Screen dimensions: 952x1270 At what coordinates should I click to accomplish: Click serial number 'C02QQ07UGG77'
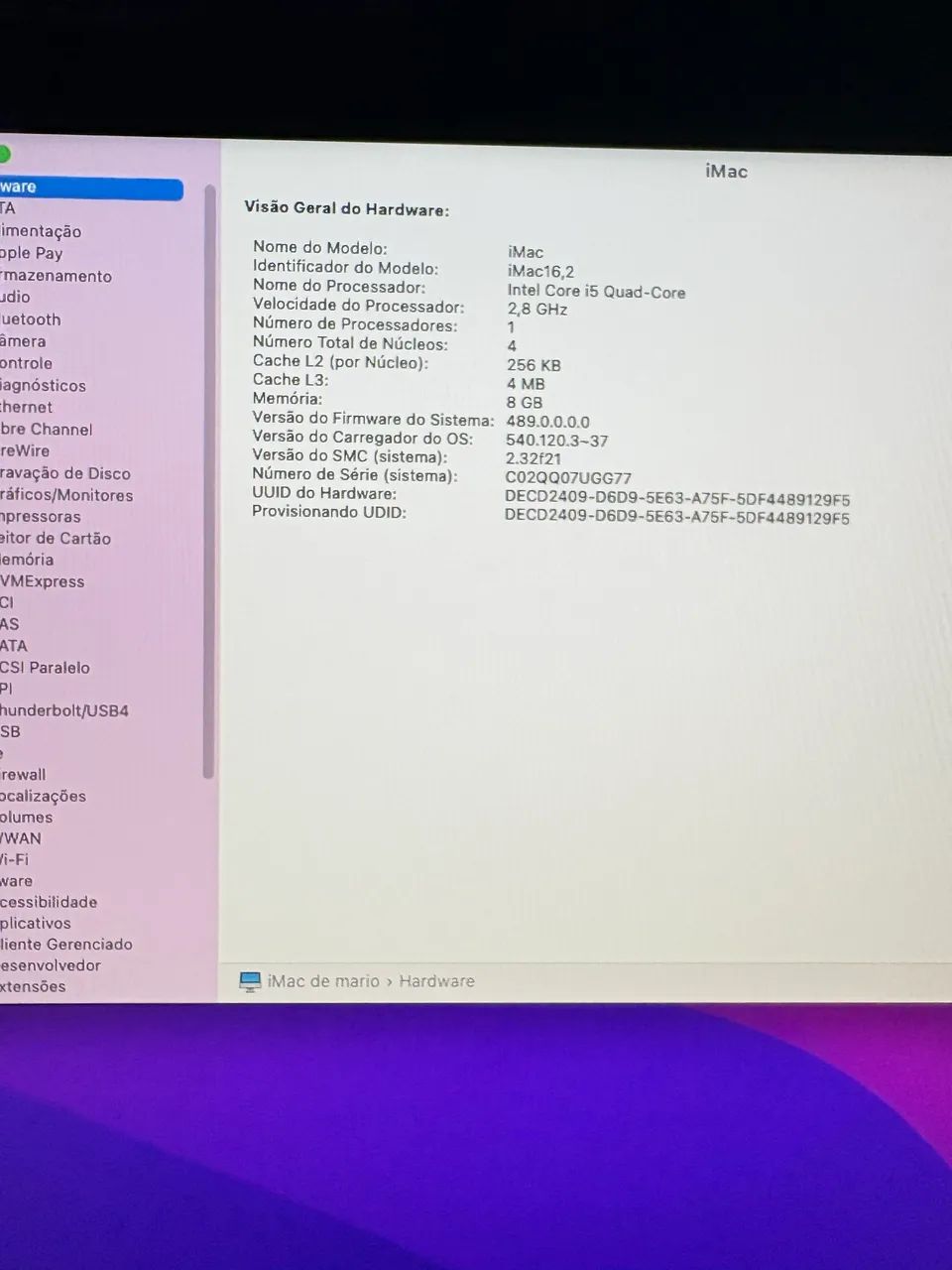(568, 478)
